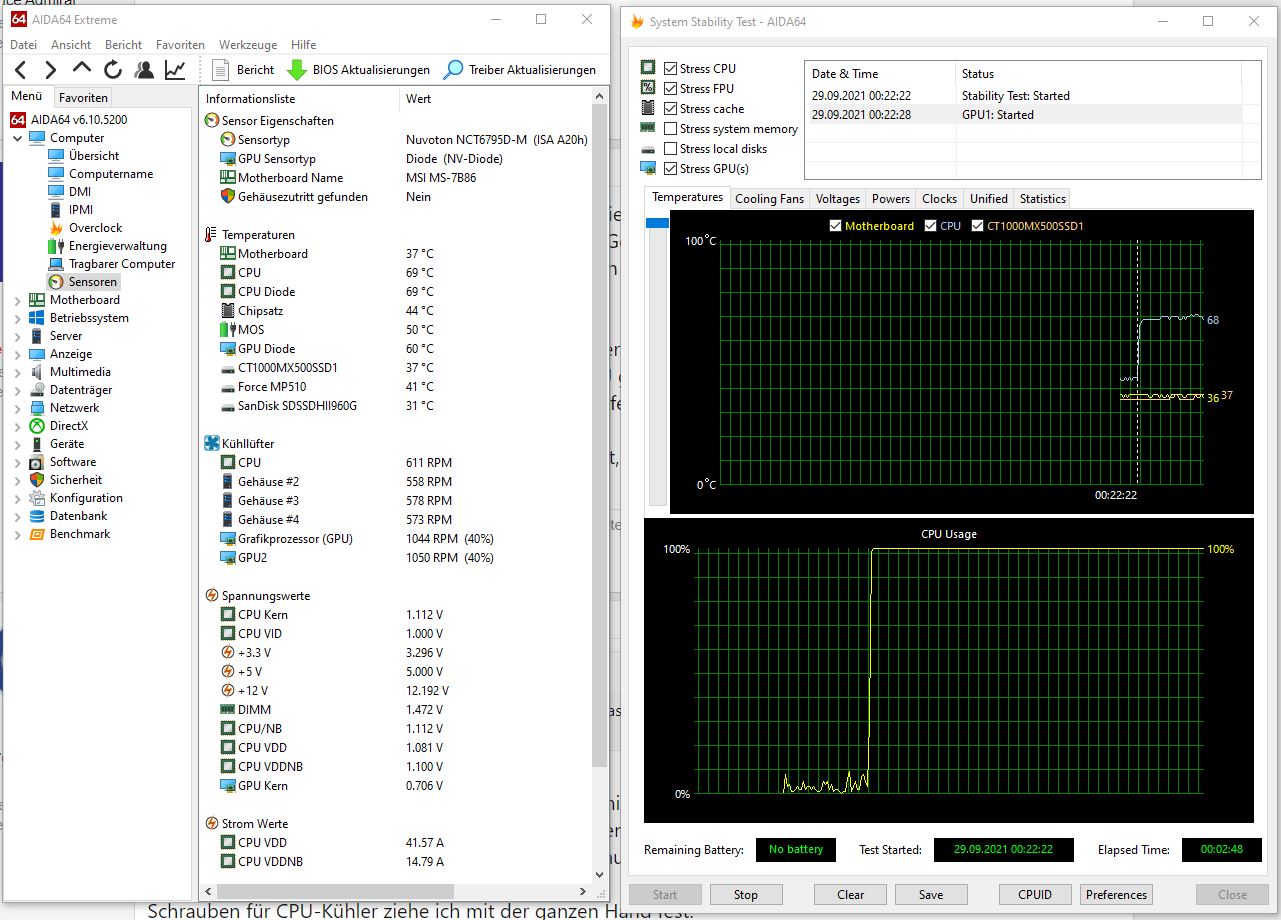Click the Informationsliste column header

click(300, 99)
